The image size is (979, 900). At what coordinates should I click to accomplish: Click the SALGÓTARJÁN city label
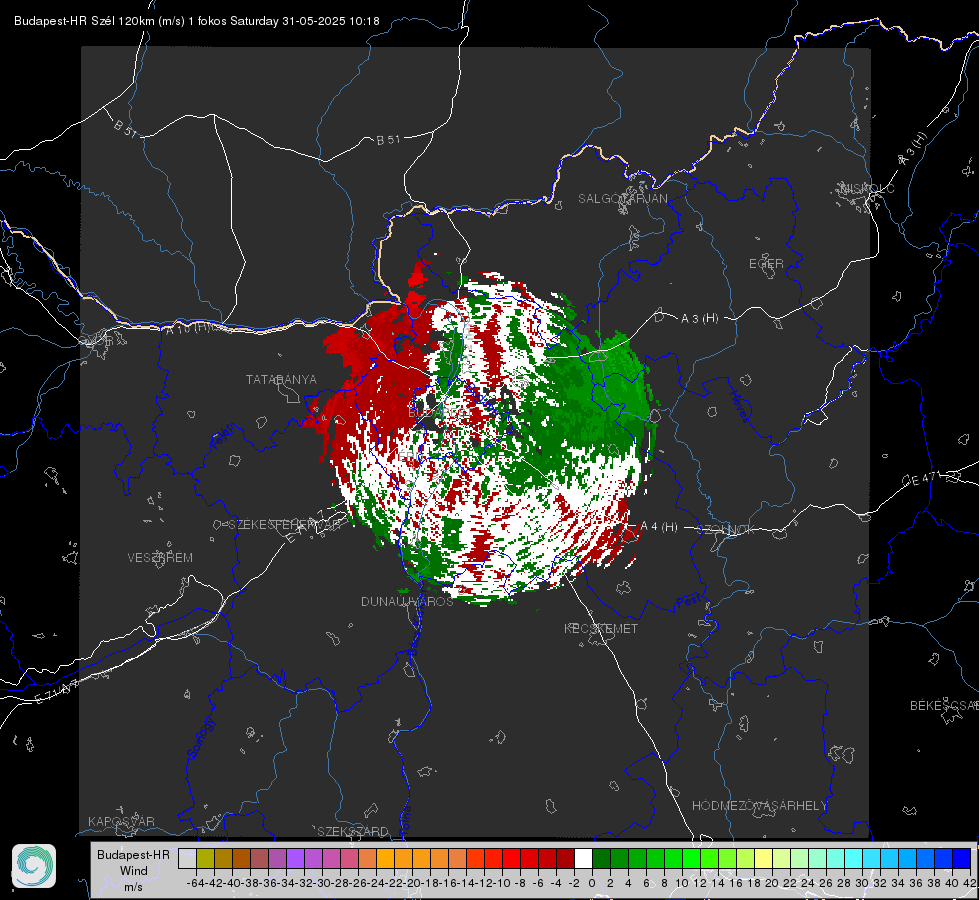coord(622,199)
